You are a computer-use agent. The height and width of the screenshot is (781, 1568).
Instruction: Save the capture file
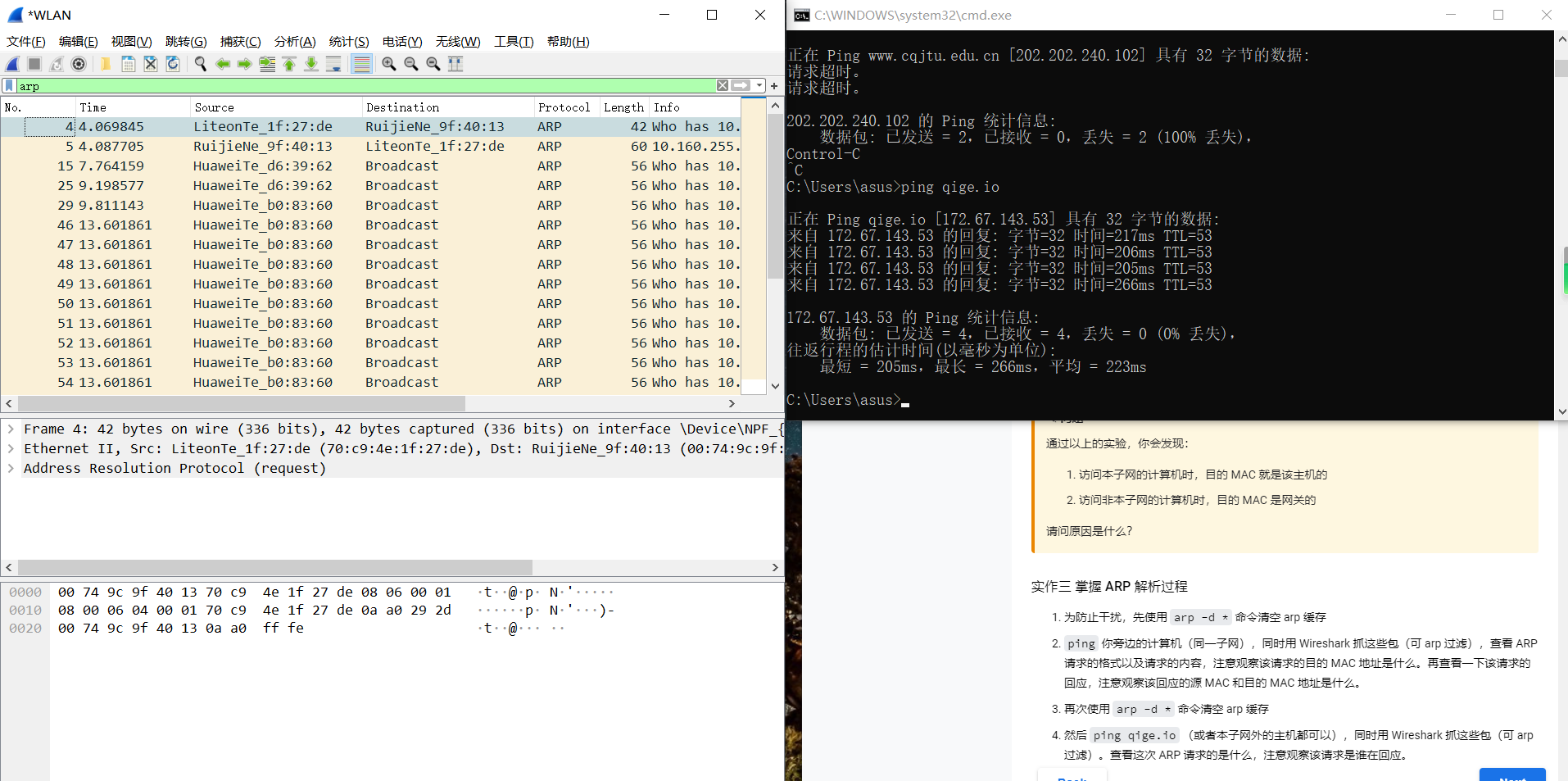[129, 64]
